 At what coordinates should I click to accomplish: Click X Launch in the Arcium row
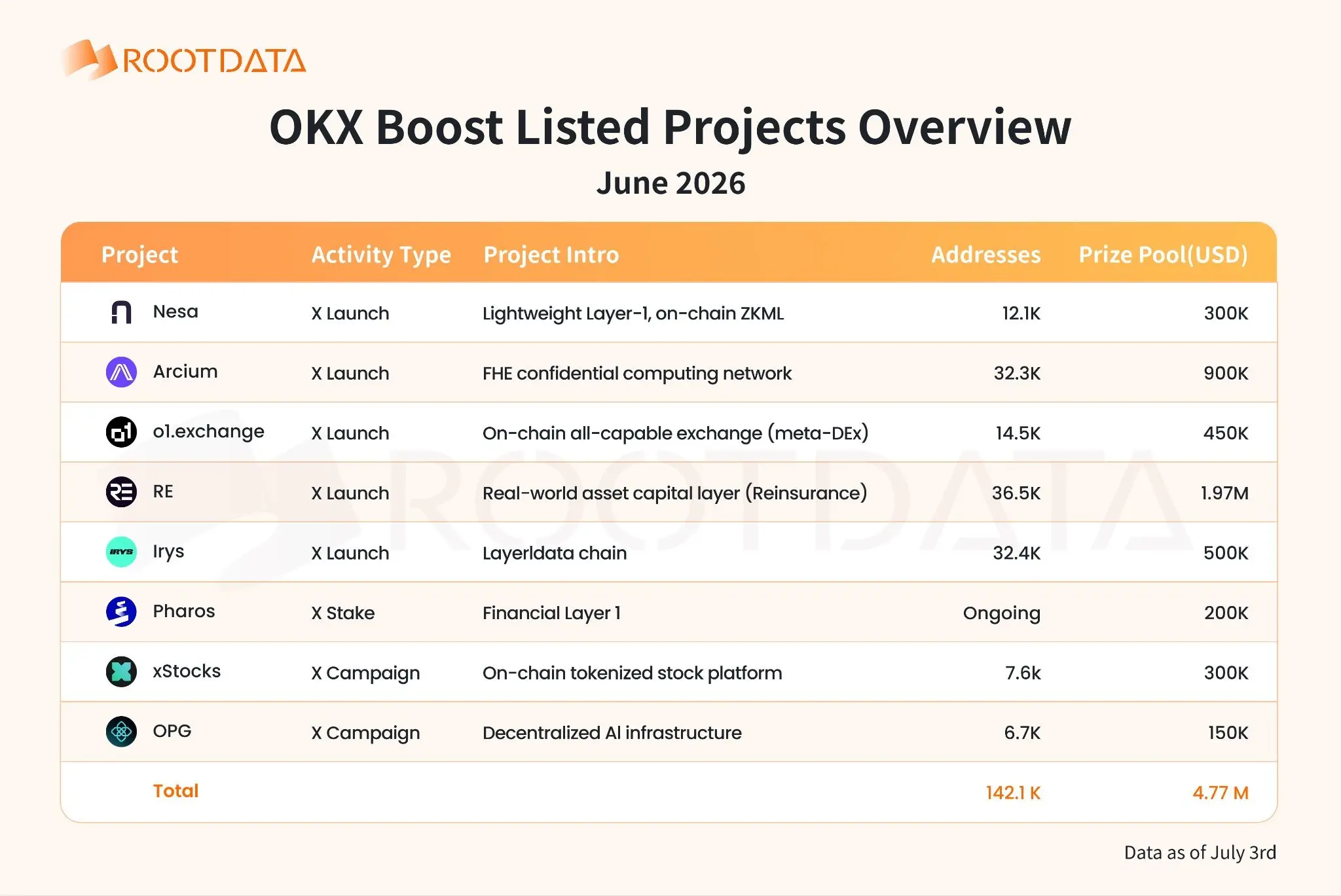(350, 374)
